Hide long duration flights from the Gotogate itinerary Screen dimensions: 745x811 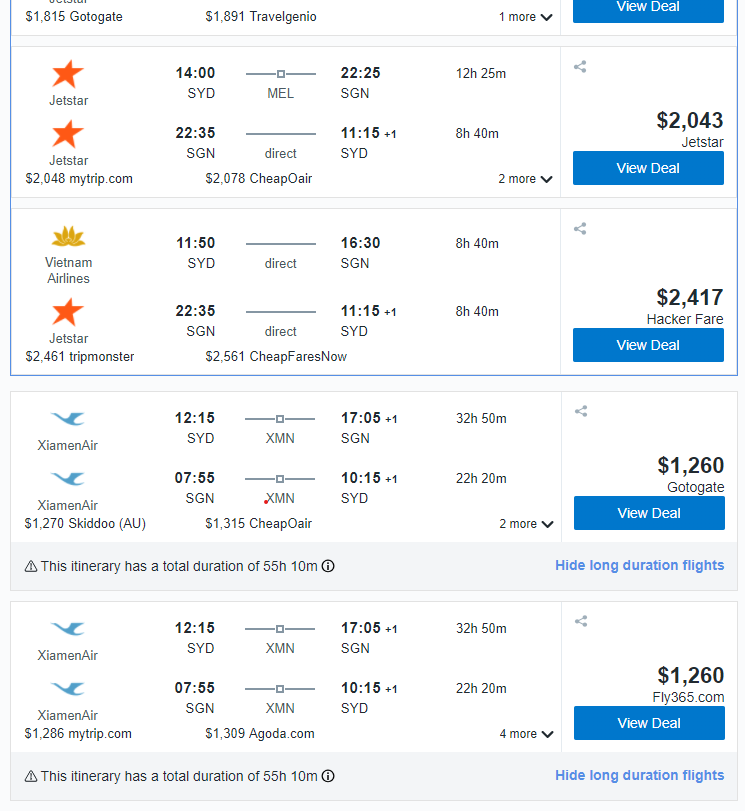pos(639,566)
